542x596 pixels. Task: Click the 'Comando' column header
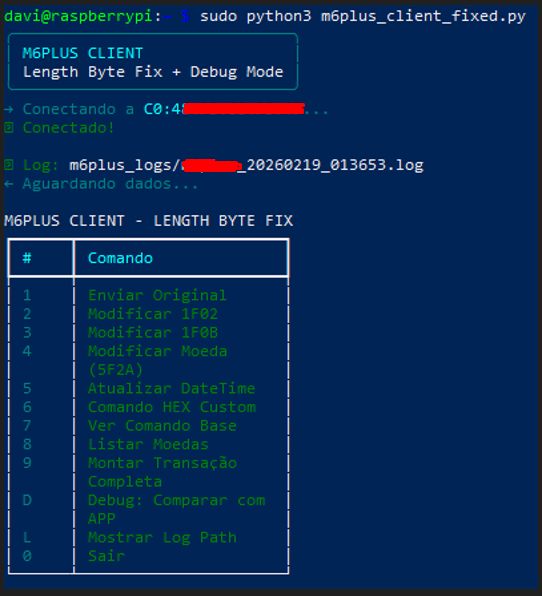(x=120, y=258)
